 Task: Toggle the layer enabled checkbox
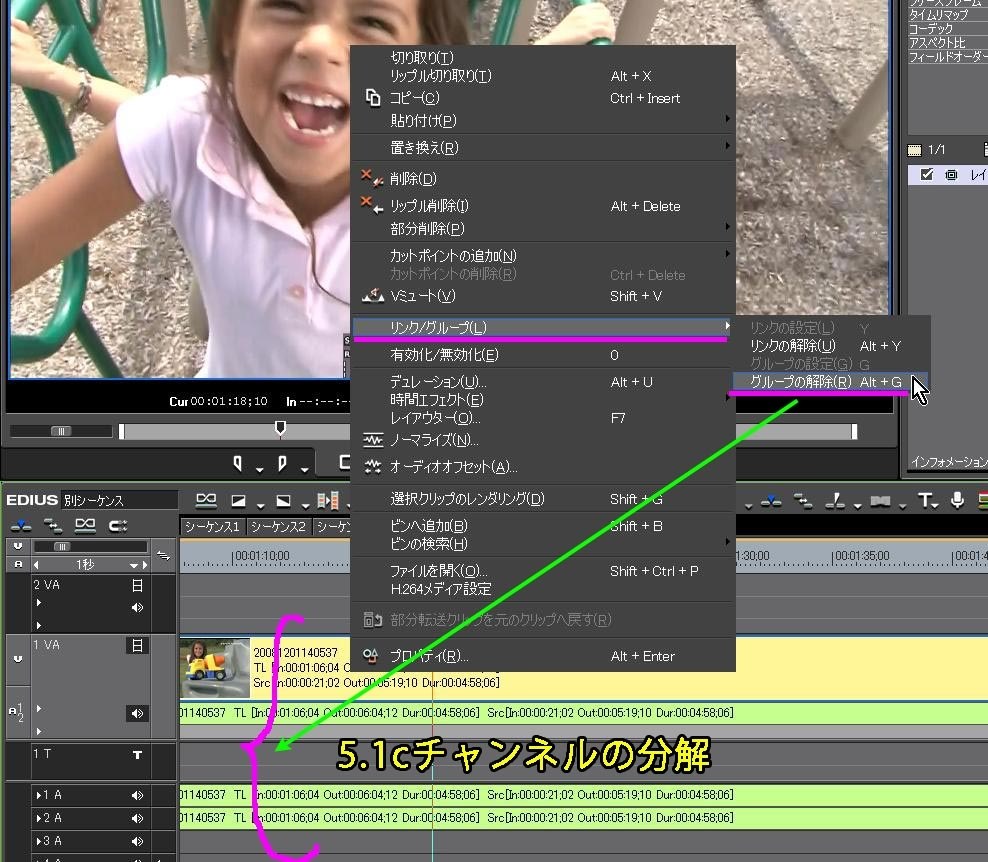[x=925, y=174]
